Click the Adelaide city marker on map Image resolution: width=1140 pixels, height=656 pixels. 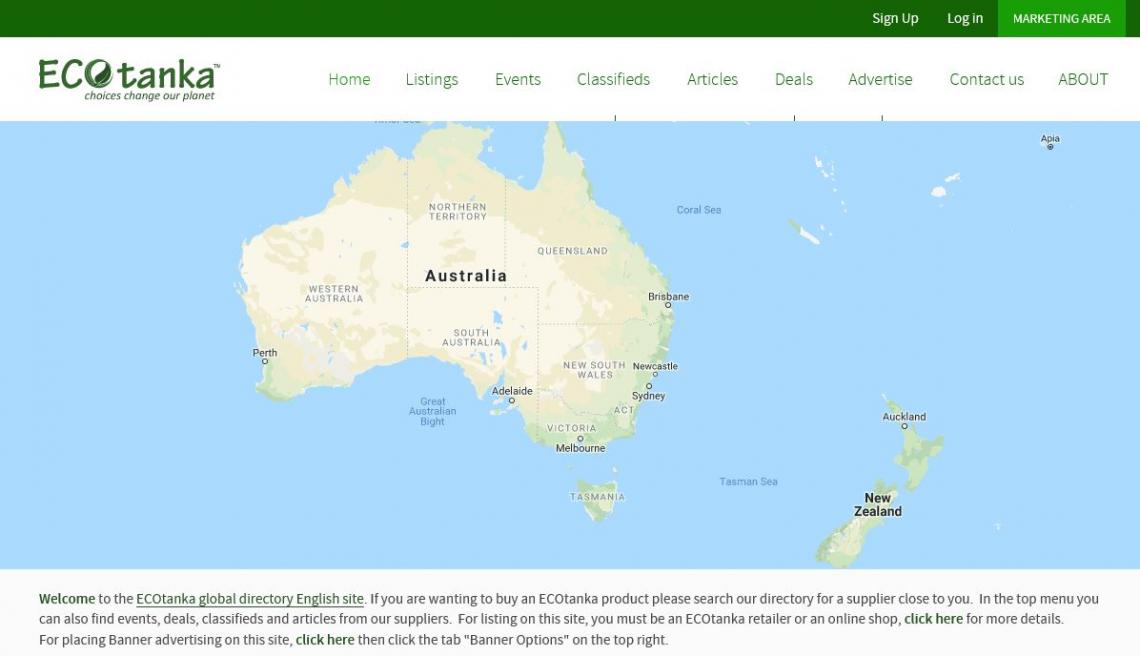tap(512, 400)
